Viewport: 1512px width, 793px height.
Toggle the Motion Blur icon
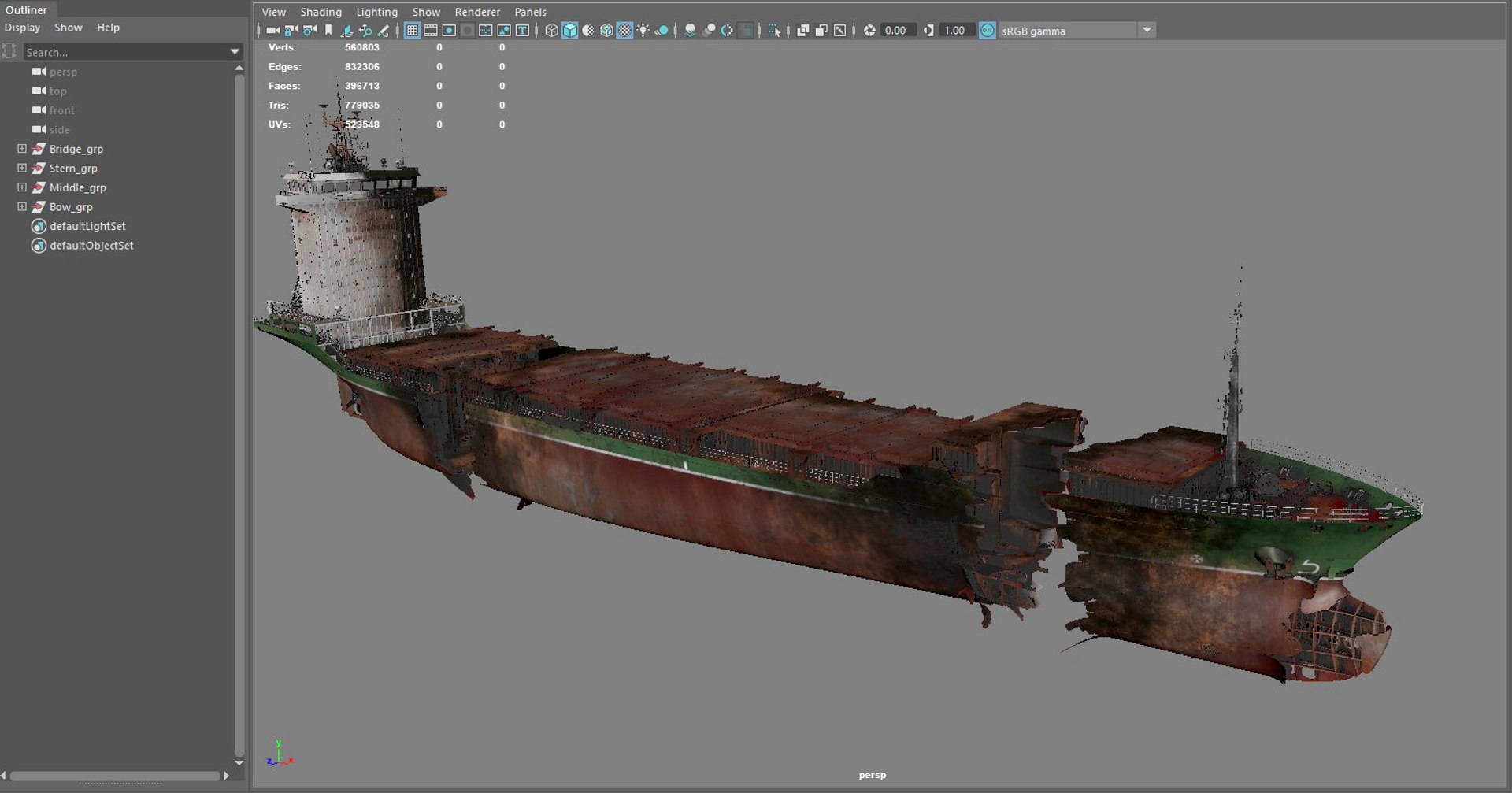pos(709,30)
